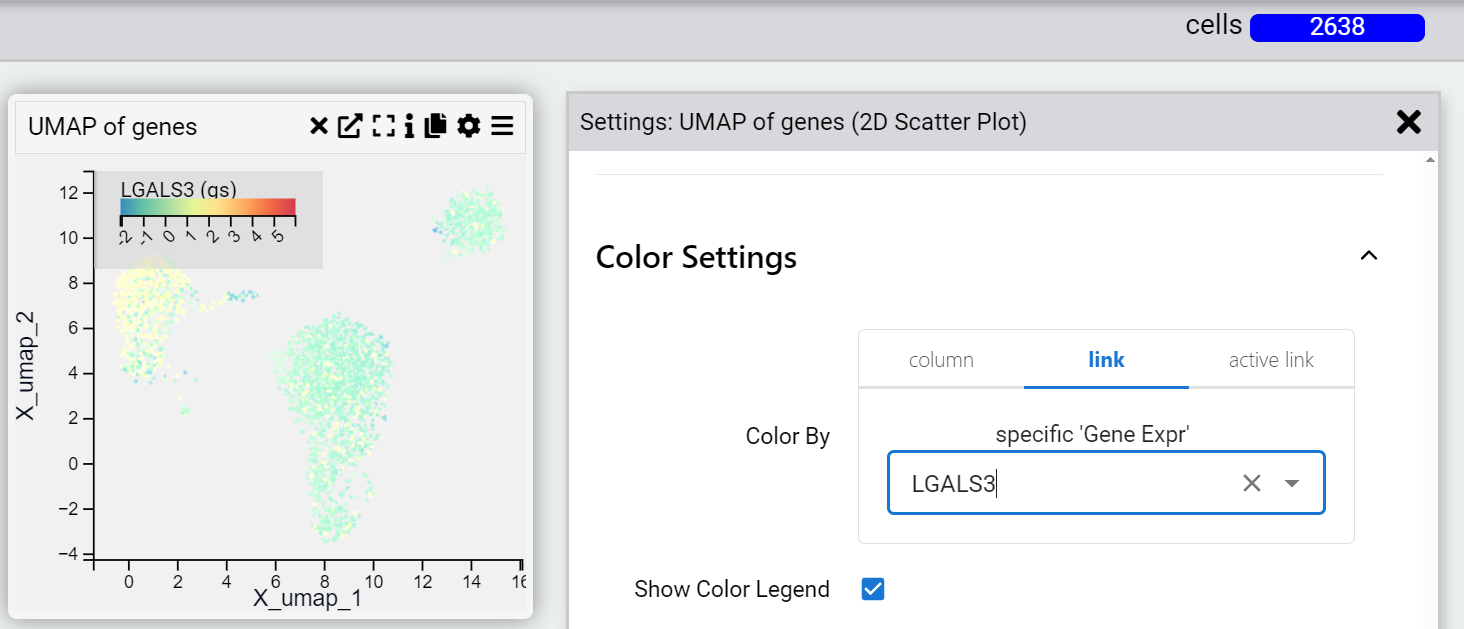Click the LGALS3 color gradient legend bar
Image resolution: width=1464 pixels, height=629 pixels.
point(208,207)
